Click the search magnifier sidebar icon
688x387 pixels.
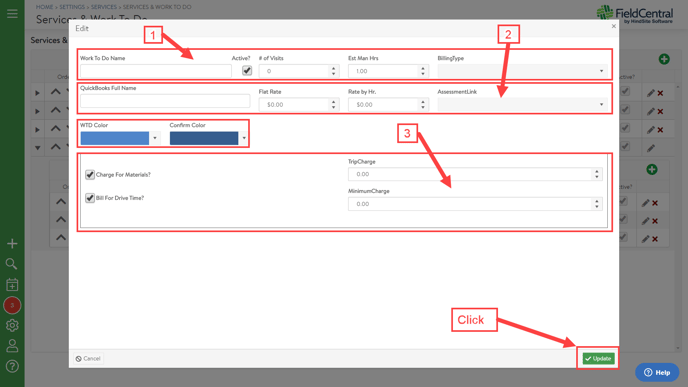coord(12,264)
